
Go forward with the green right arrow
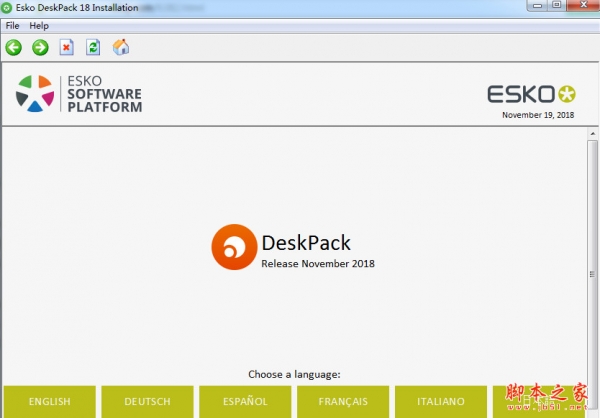pos(40,48)
